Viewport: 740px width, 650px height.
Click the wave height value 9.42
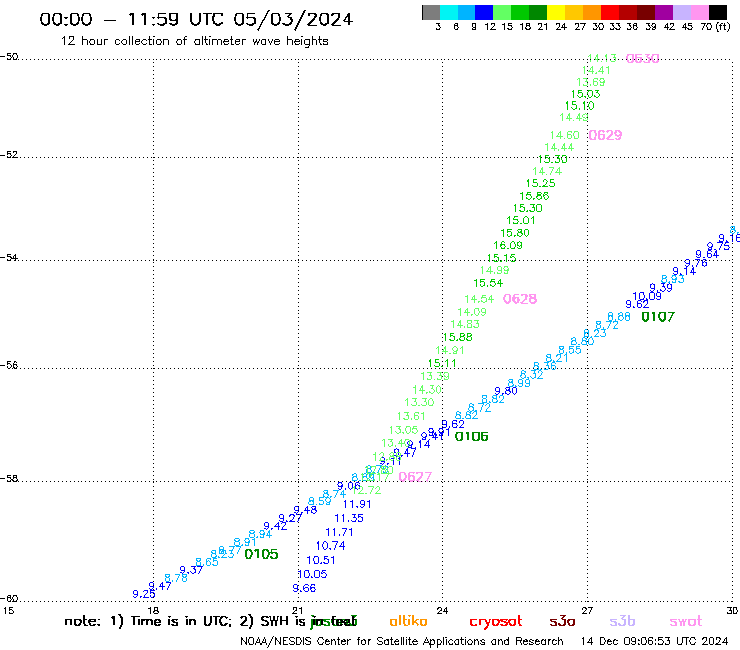[275, 526]
